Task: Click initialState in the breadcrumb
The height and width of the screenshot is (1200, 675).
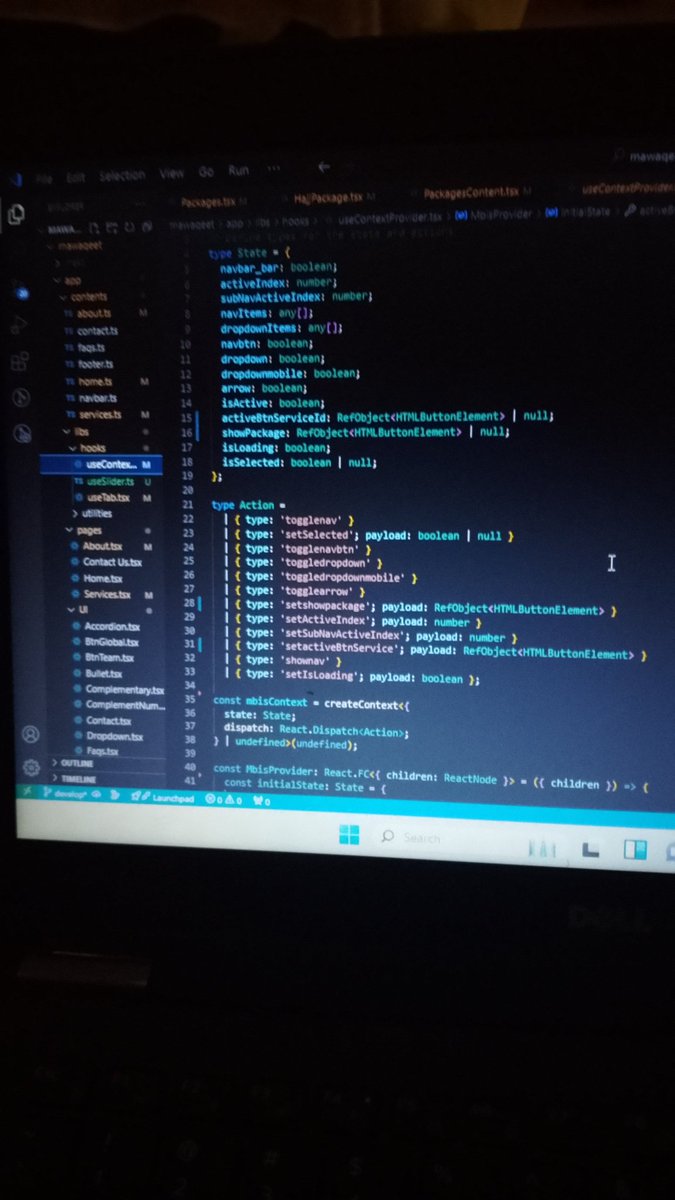Action: 583,211
